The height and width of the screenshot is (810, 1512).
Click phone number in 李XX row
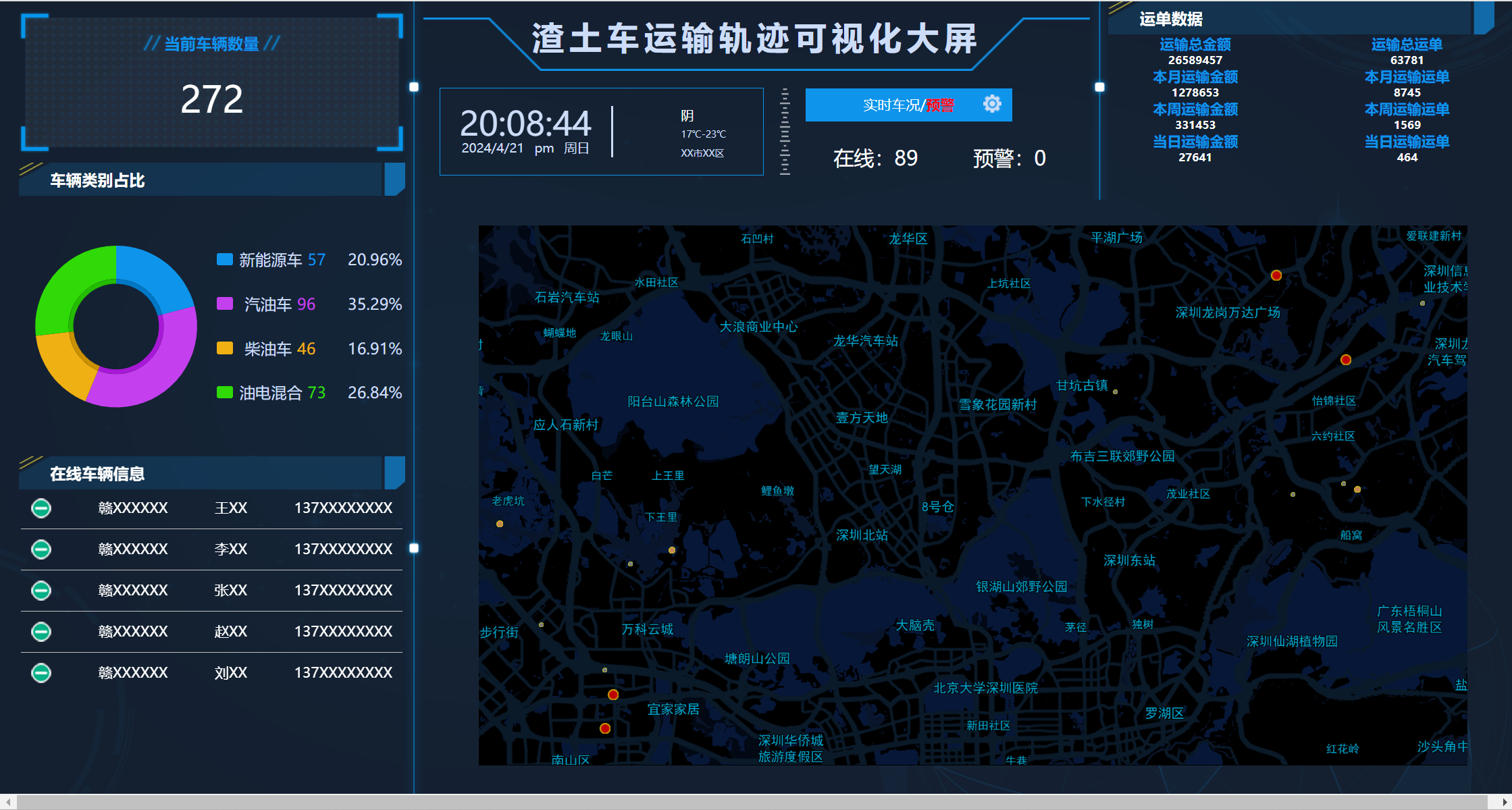[x=343, y=549]
